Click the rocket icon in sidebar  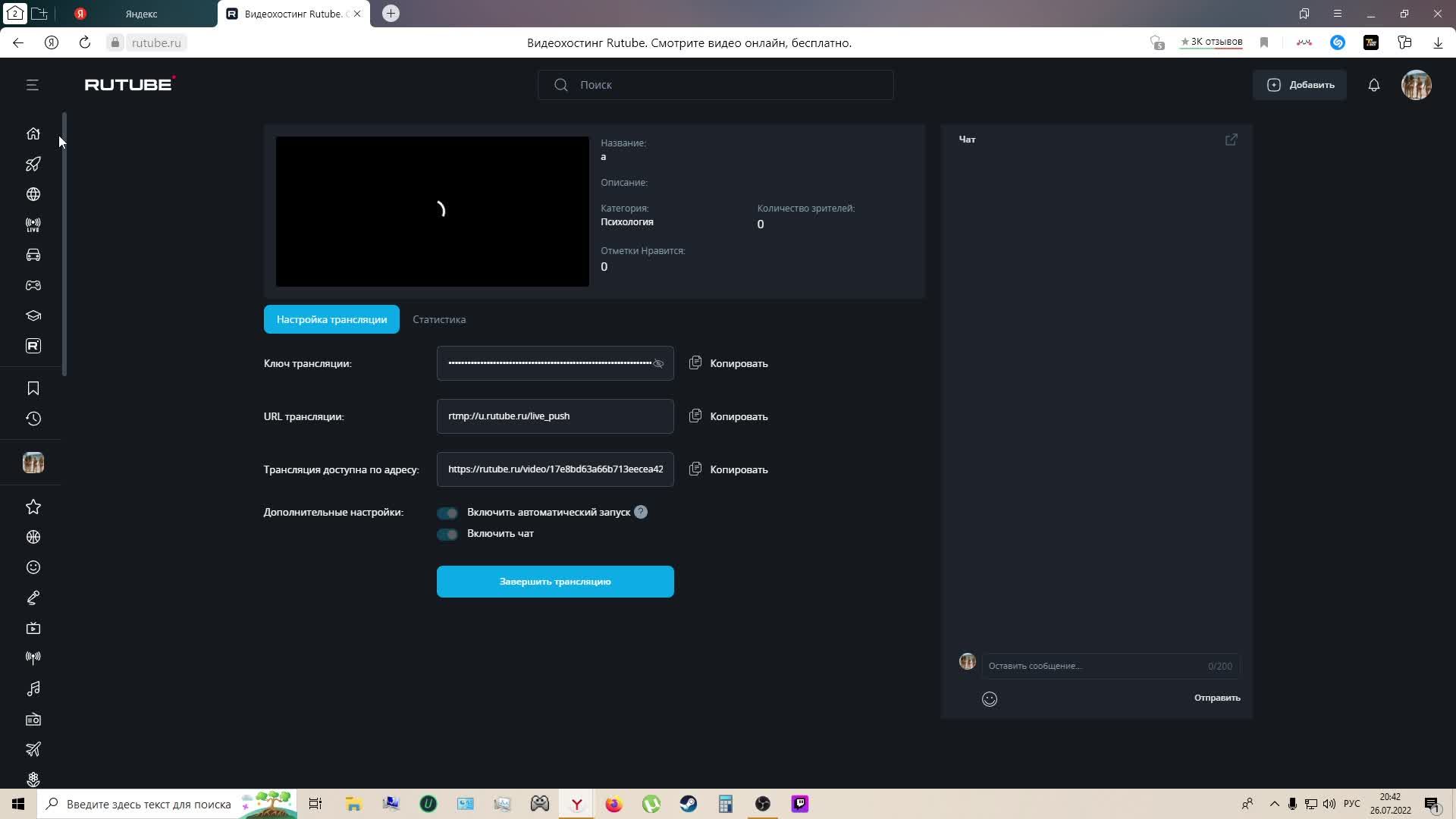pos(33,164)
